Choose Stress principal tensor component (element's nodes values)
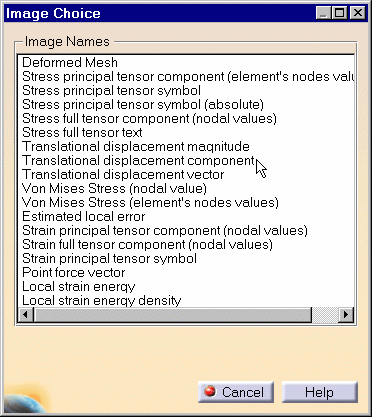 click(x=188, y=77)
